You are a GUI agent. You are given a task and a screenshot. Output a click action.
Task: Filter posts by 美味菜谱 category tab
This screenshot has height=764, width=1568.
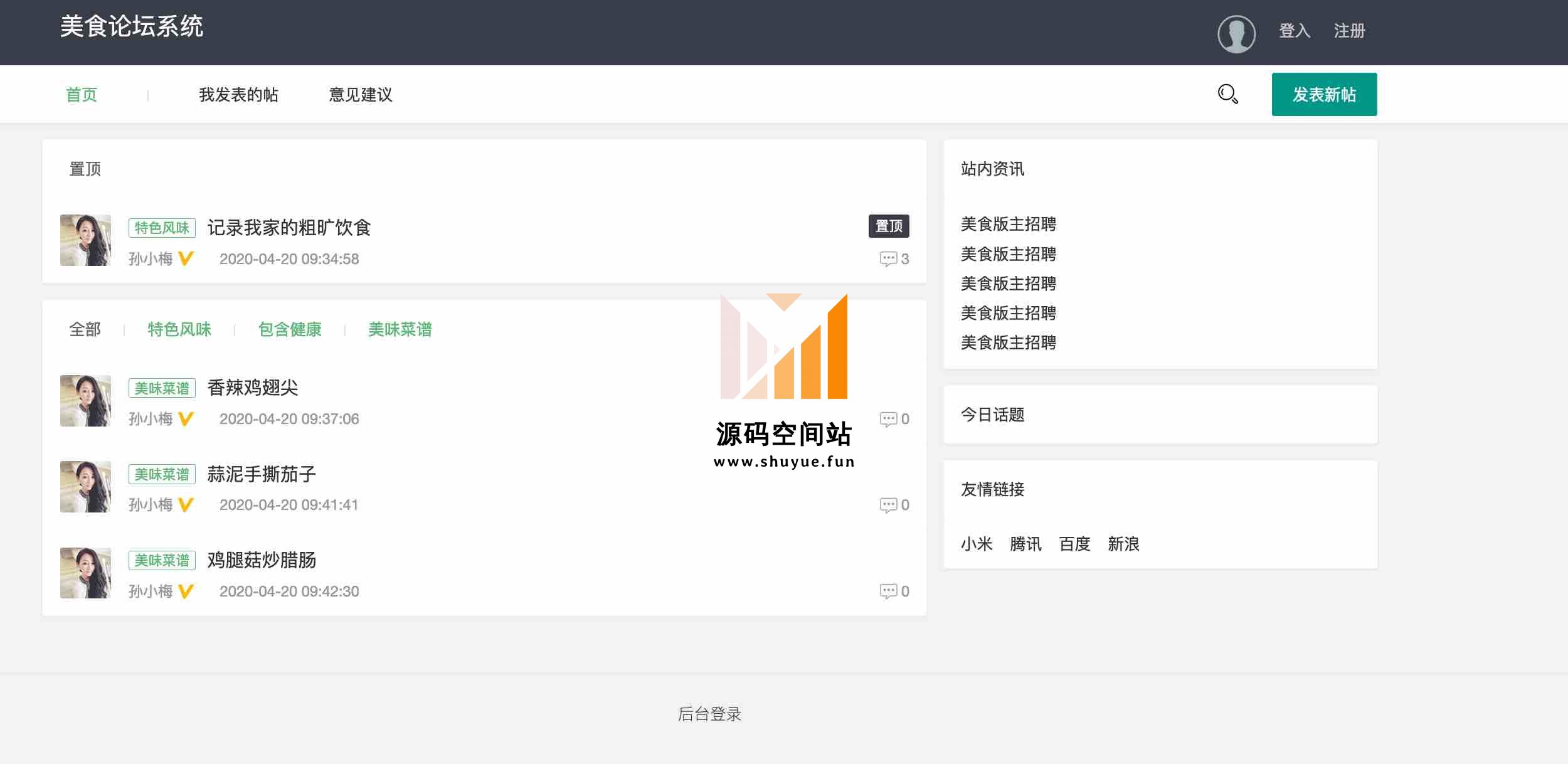coord(400,329)
